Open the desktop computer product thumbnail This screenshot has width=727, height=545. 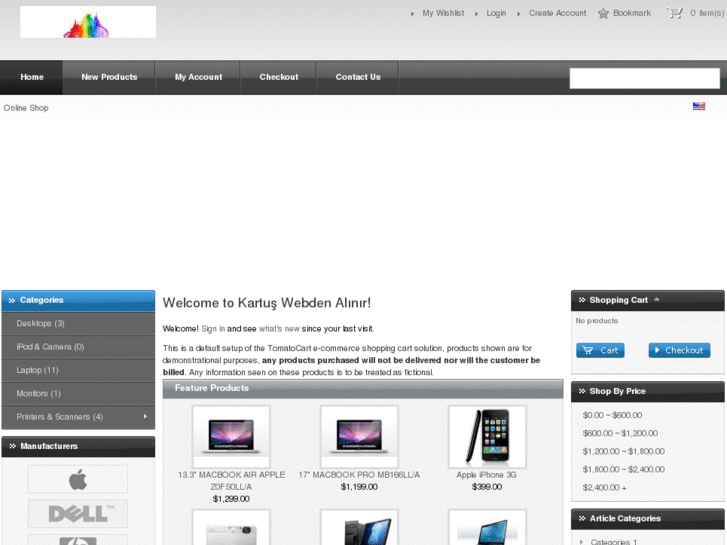click(359, 527)
